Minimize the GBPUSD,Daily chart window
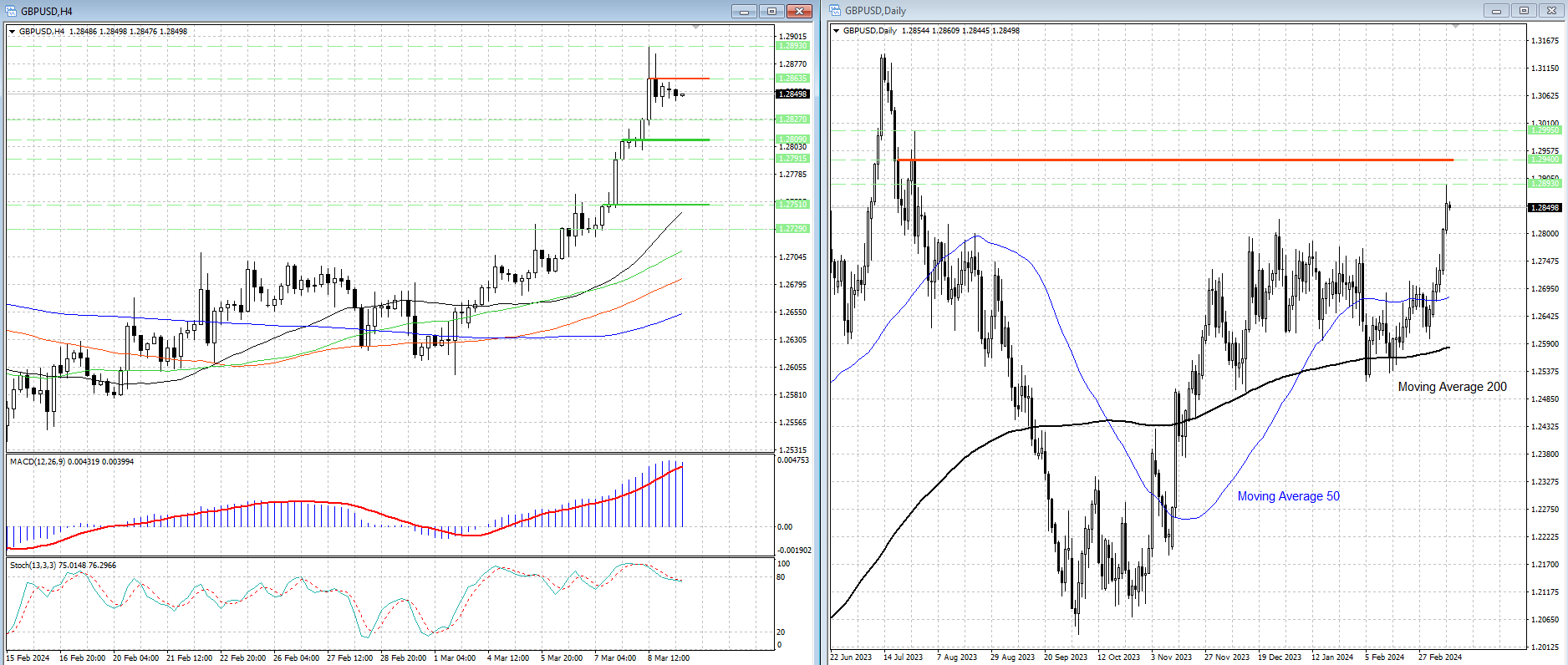The image size is (1568, 665). click(x=1495, y=11)
